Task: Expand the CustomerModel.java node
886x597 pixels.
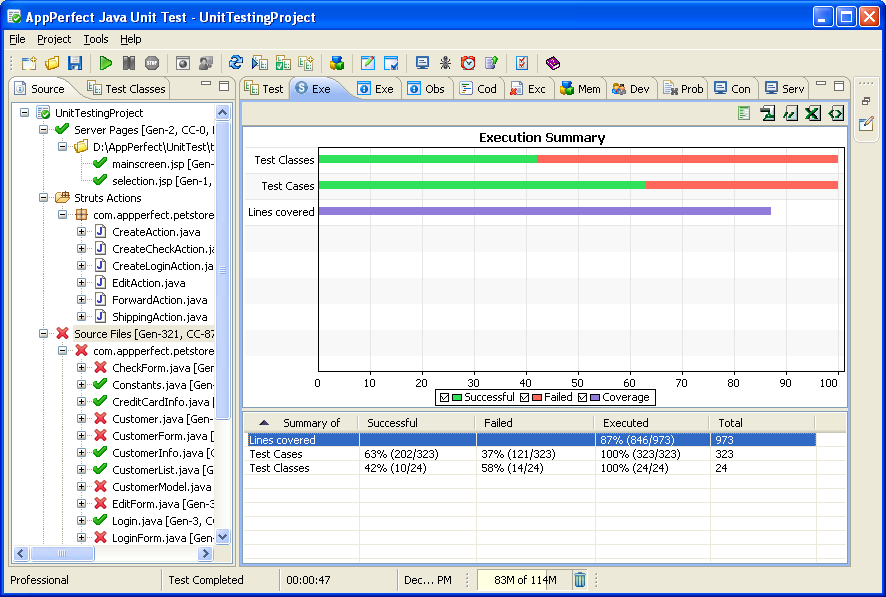Action: point(81,486)
